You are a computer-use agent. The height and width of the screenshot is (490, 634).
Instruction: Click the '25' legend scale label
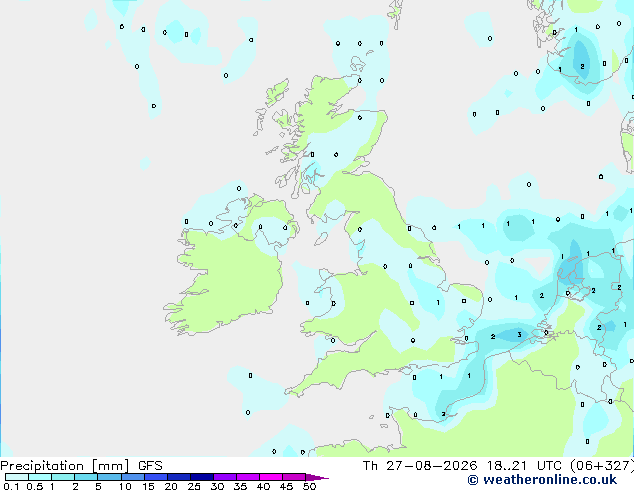tap(194, 486)
